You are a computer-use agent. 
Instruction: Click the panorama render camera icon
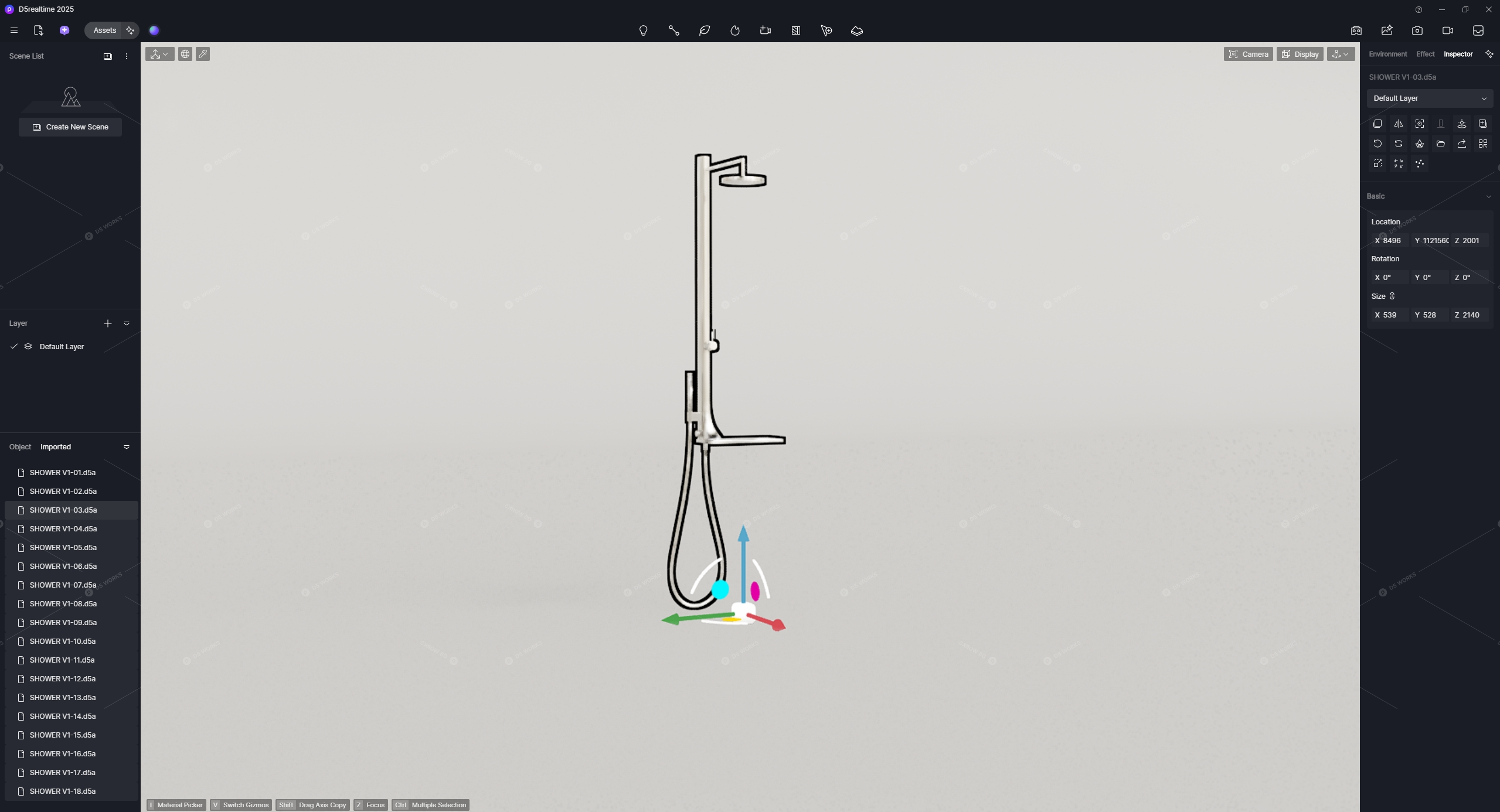(x=1356, y=30)
